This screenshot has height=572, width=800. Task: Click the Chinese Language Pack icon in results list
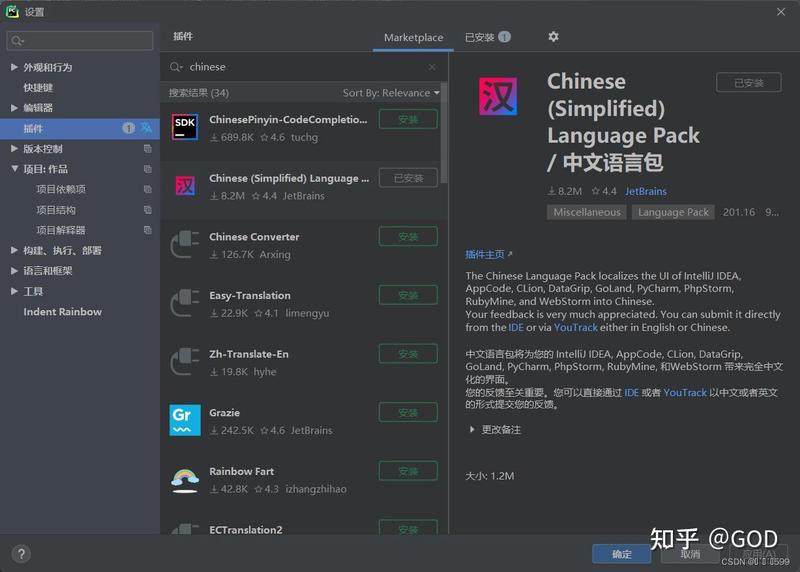(185, 186)
